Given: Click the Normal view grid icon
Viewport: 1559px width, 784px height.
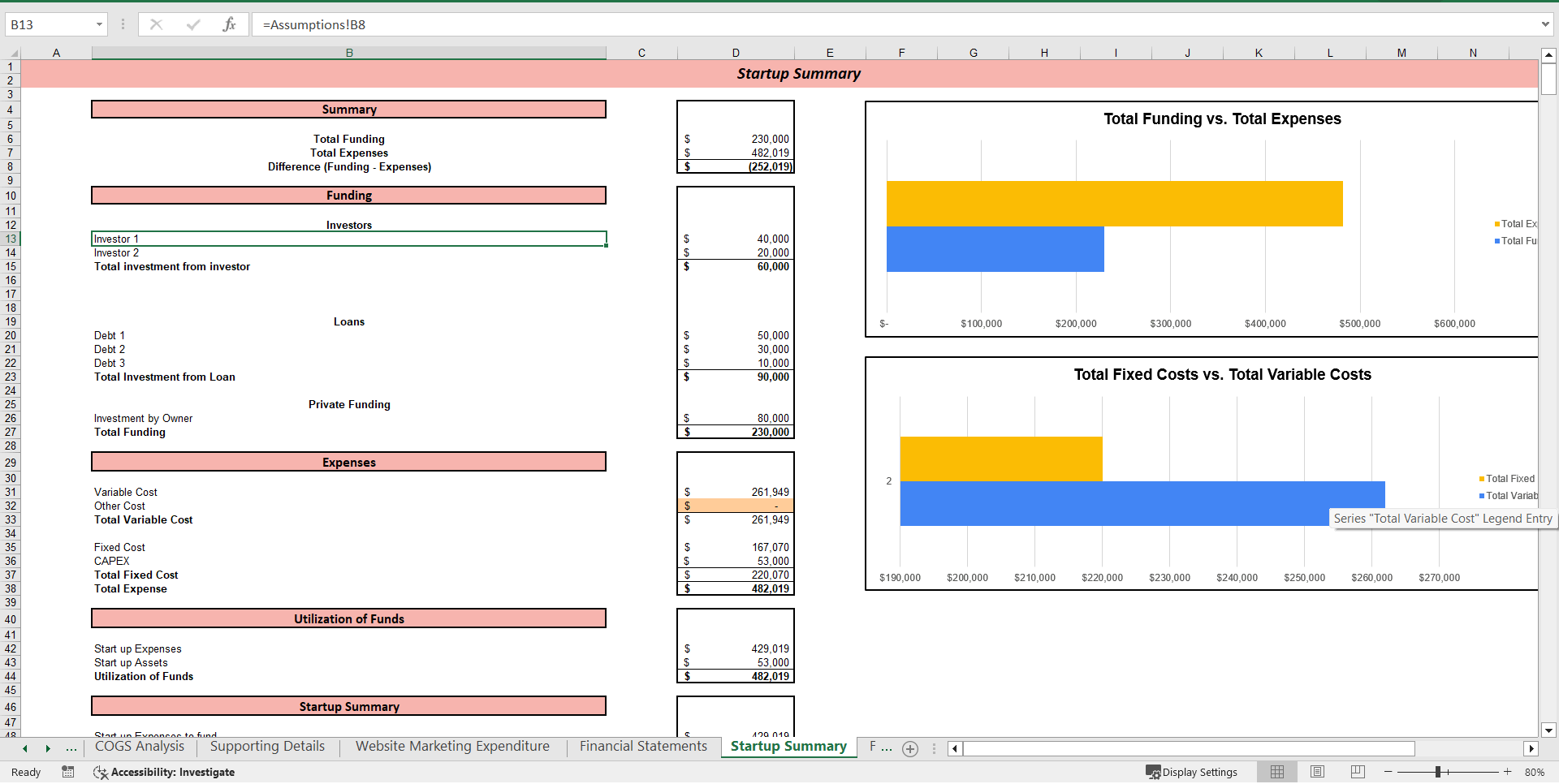Looking at the screenshot, I should click(x=1276, y=772).
